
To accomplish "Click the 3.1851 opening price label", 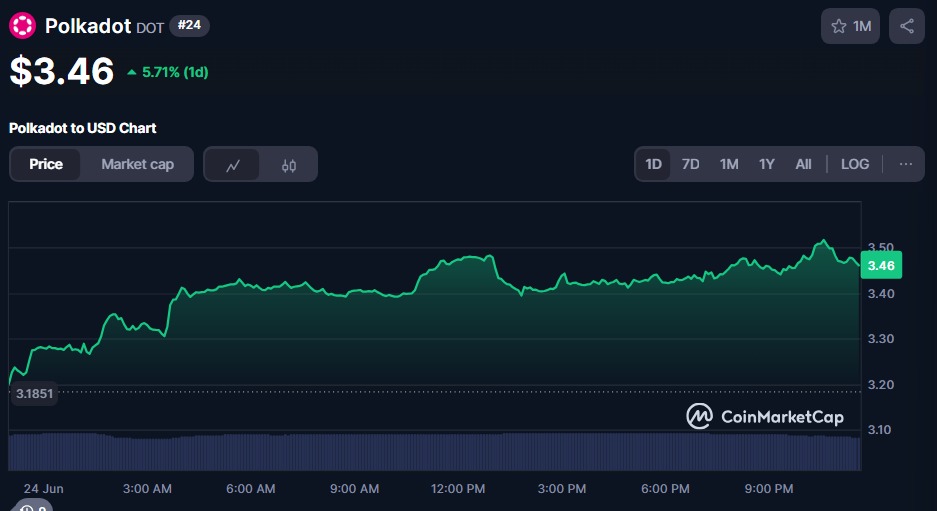I will tap(34, 393).
